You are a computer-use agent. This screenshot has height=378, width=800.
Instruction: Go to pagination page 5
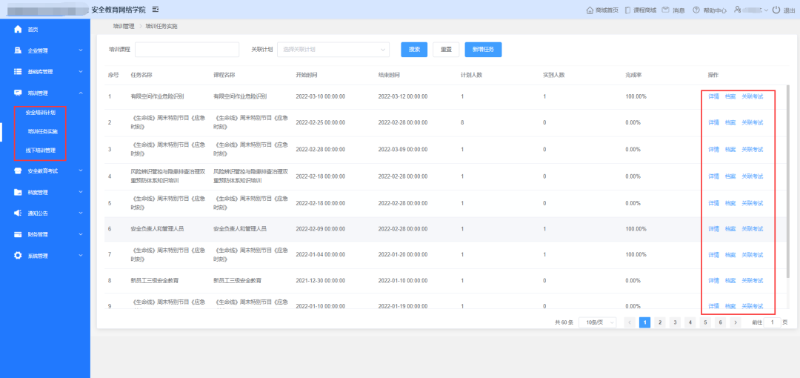click(x=705, y=322)
